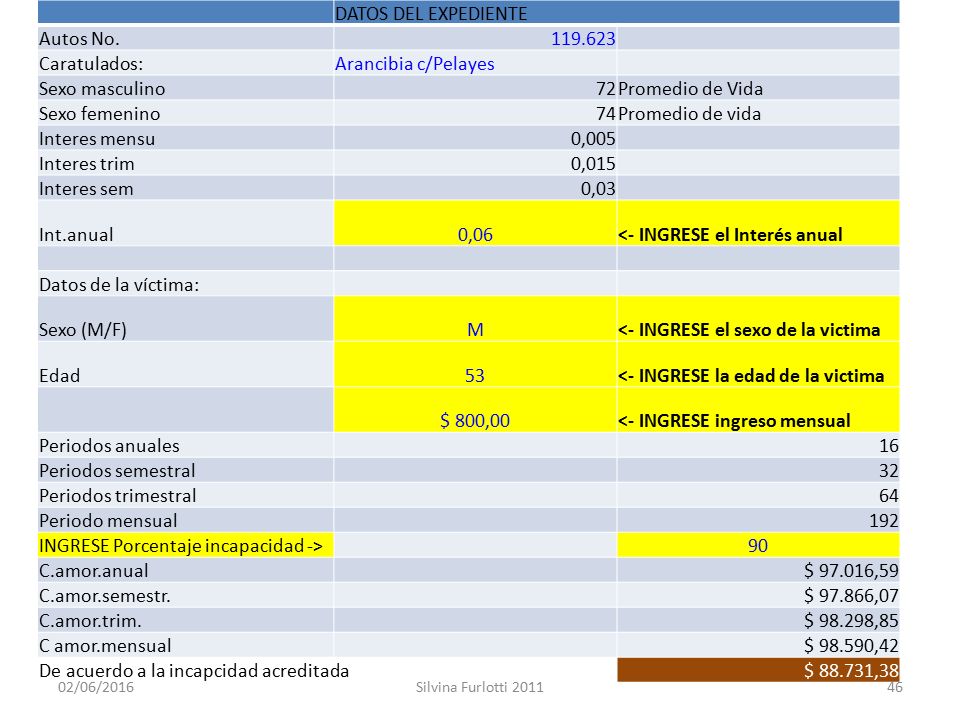The width and height of the screenshot is (960, 720).
Task: Click the value 32 for Periodos semestral
Action: click(x=888, y=471)
